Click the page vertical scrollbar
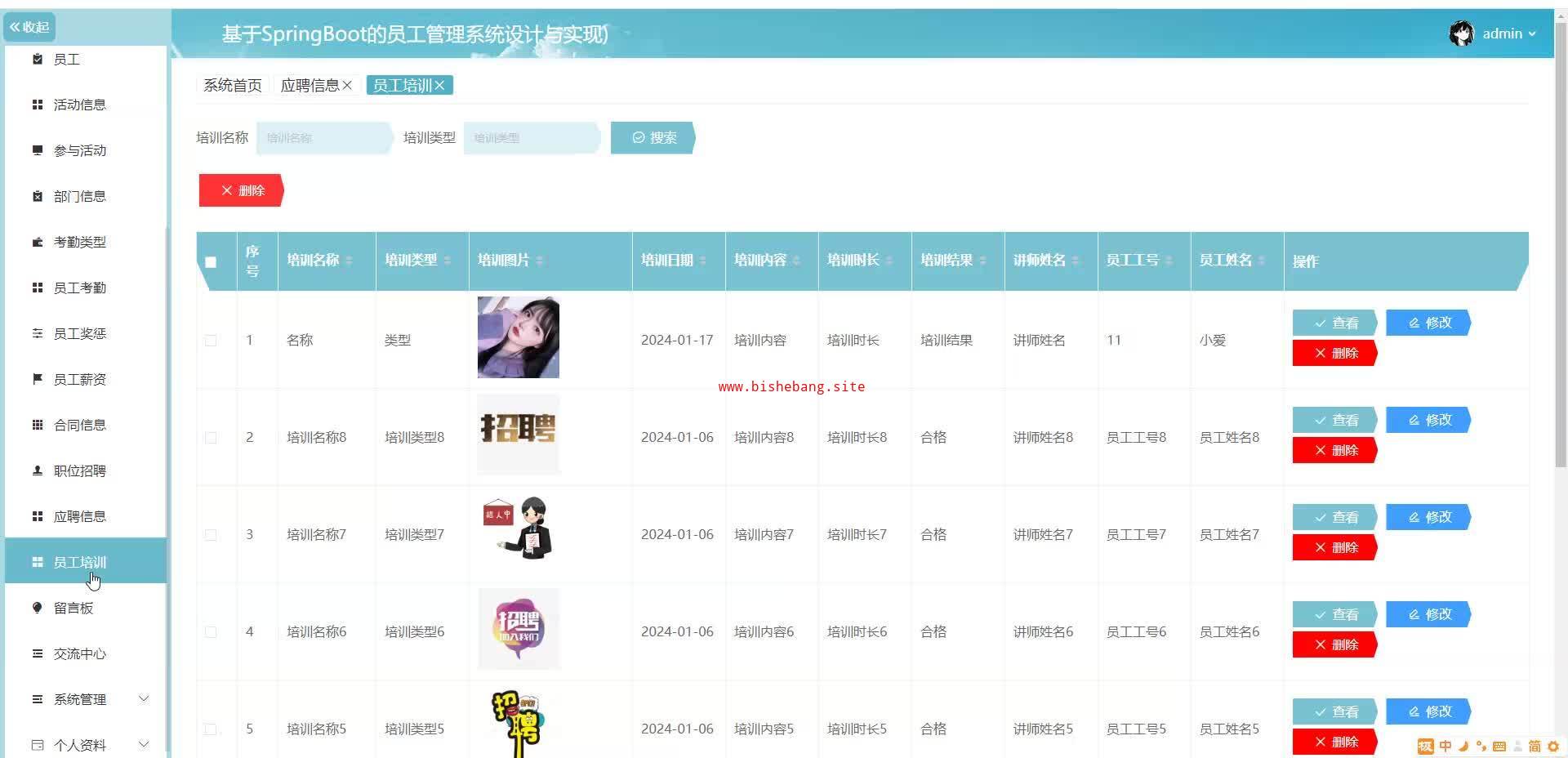 tap(1561, 245)
